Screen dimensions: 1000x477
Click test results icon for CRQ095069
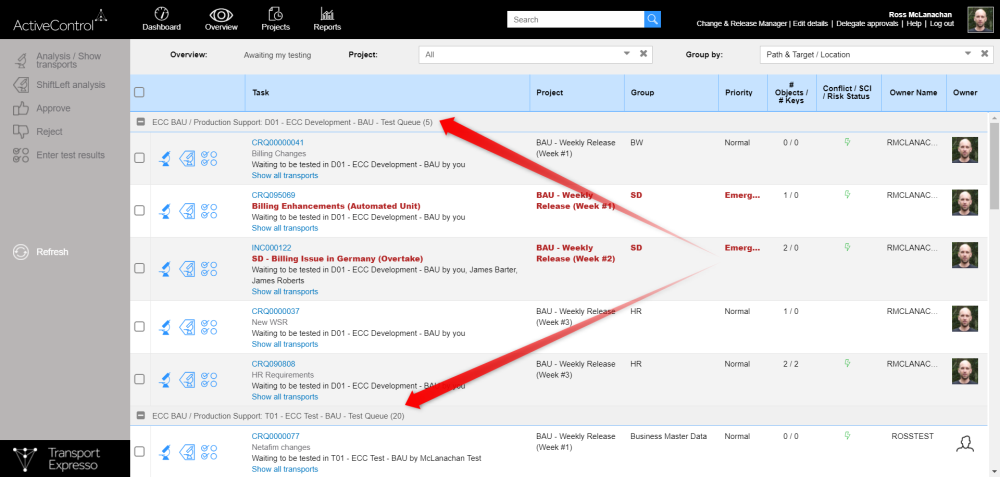(x=209, y=210)
